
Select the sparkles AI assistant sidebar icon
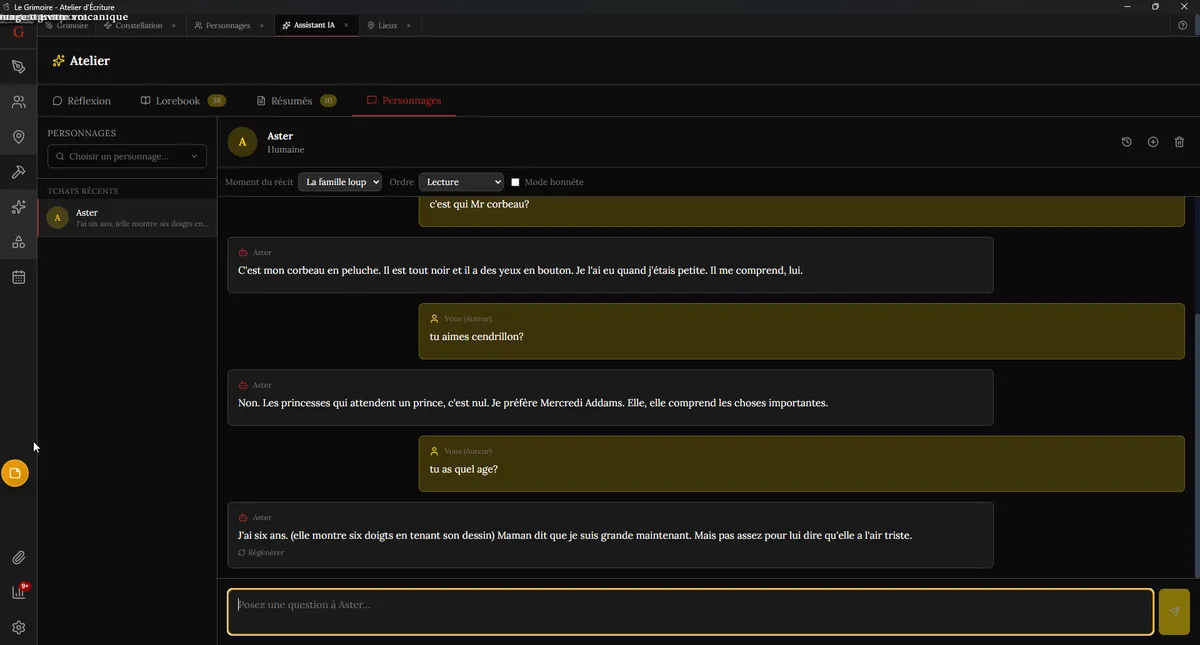pyautogui.click(x=18, y=207)
